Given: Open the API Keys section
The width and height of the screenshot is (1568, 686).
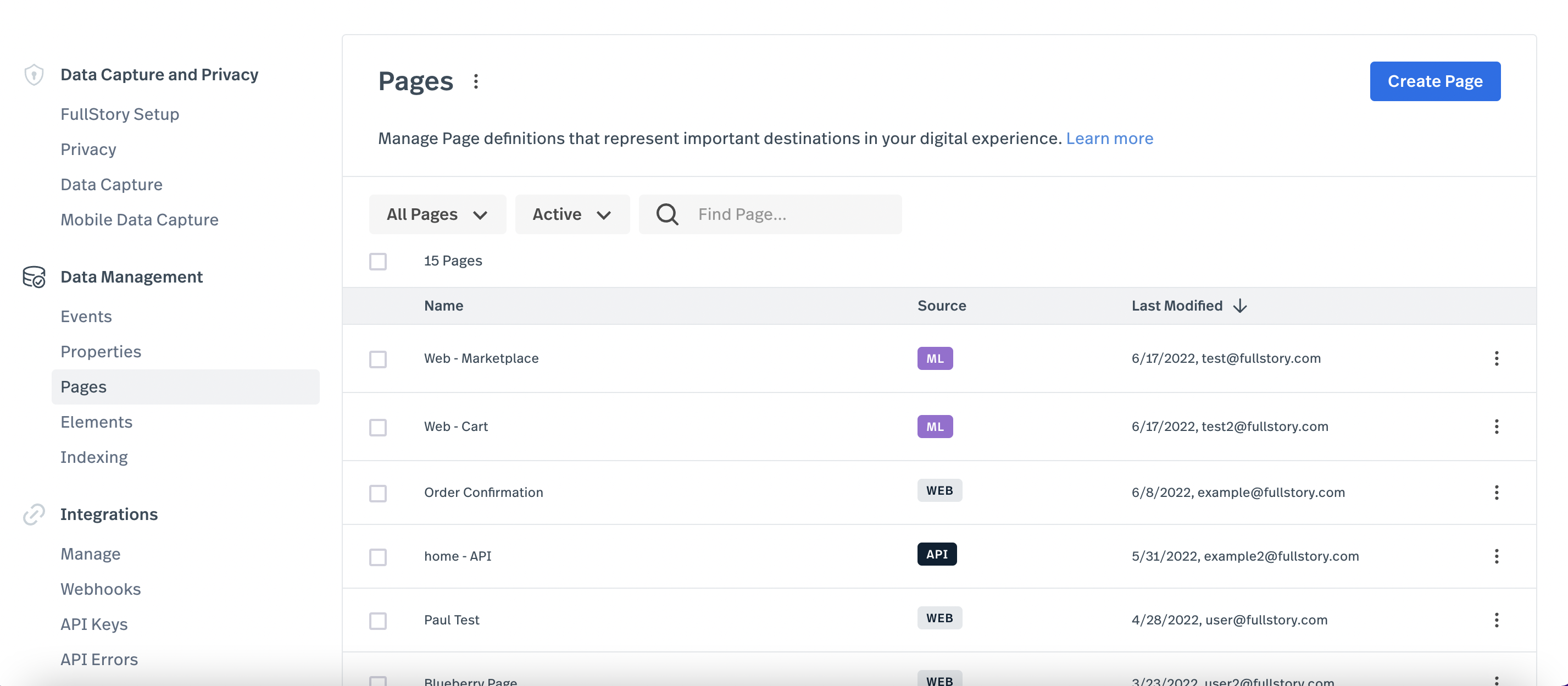Looking at the screenshot, I should (94, 624).
